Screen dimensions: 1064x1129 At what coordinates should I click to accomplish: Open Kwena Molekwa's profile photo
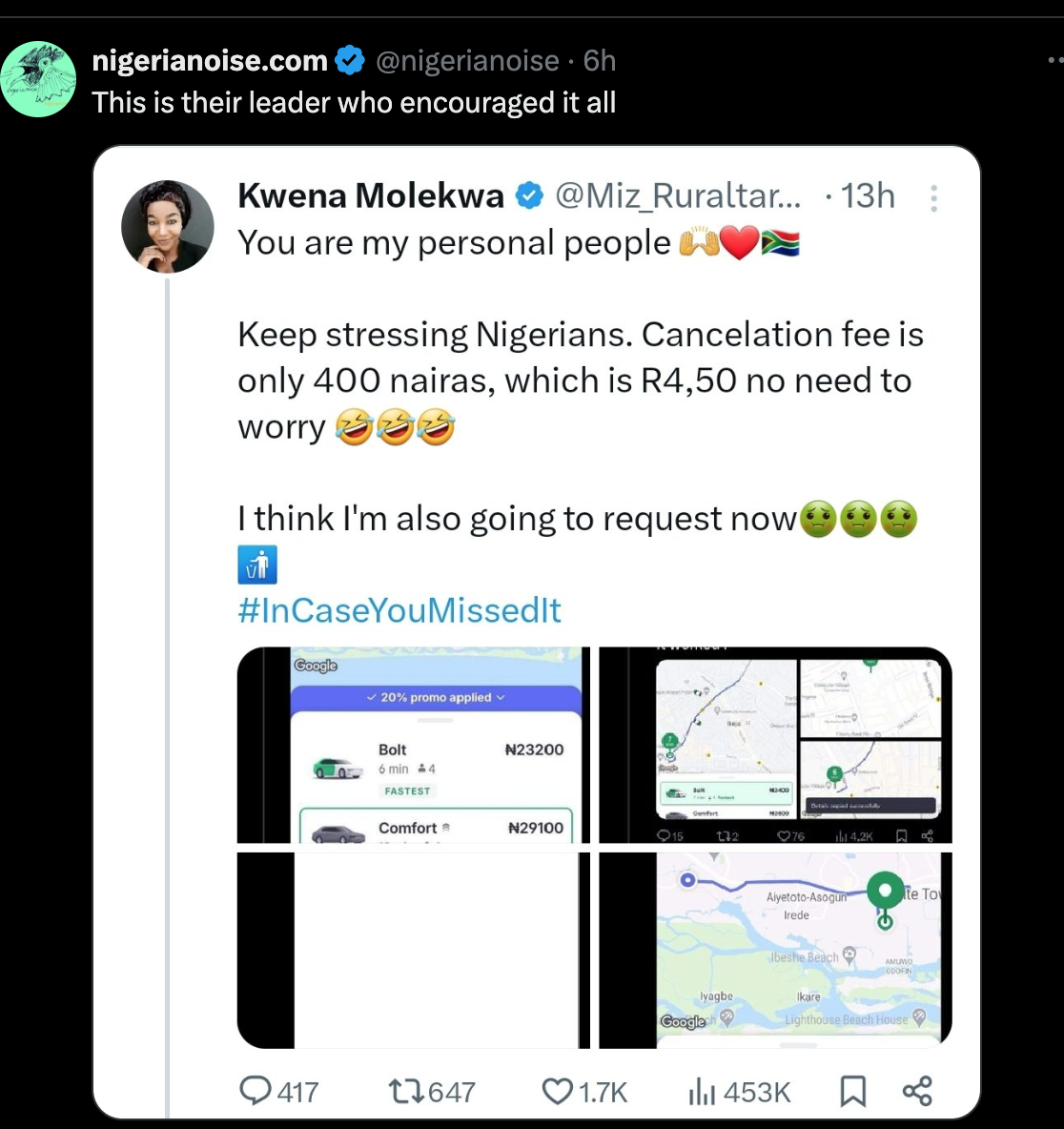(x=168, y=226)
